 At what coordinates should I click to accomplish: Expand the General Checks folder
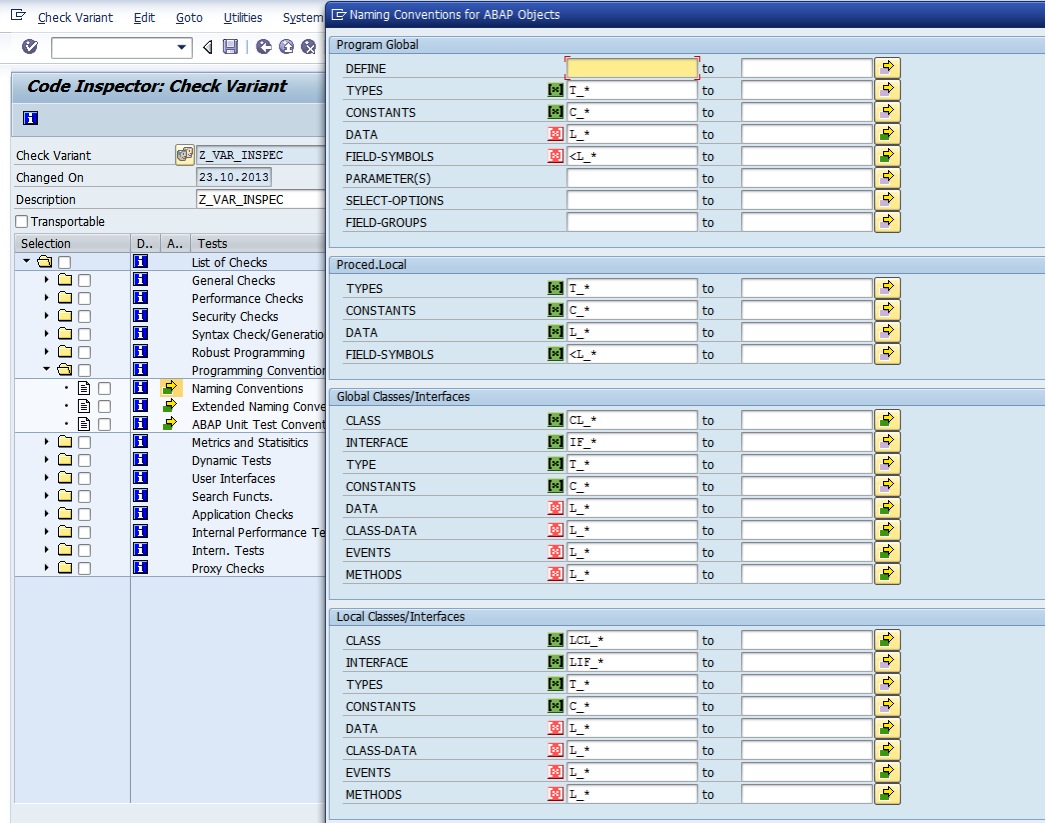click(x=46, y=279)
